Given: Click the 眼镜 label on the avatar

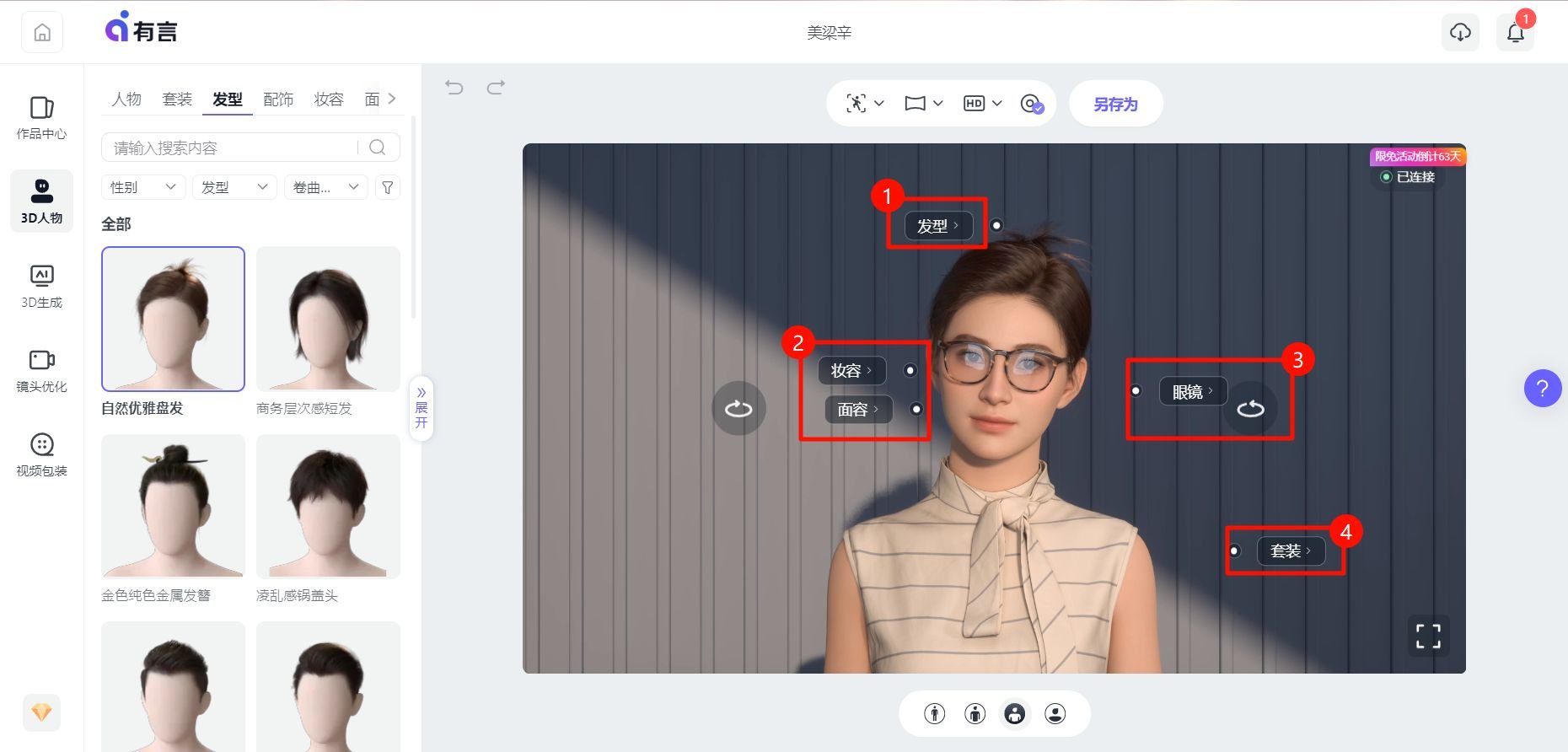Looking at the screenshot, I should 1192,392.
